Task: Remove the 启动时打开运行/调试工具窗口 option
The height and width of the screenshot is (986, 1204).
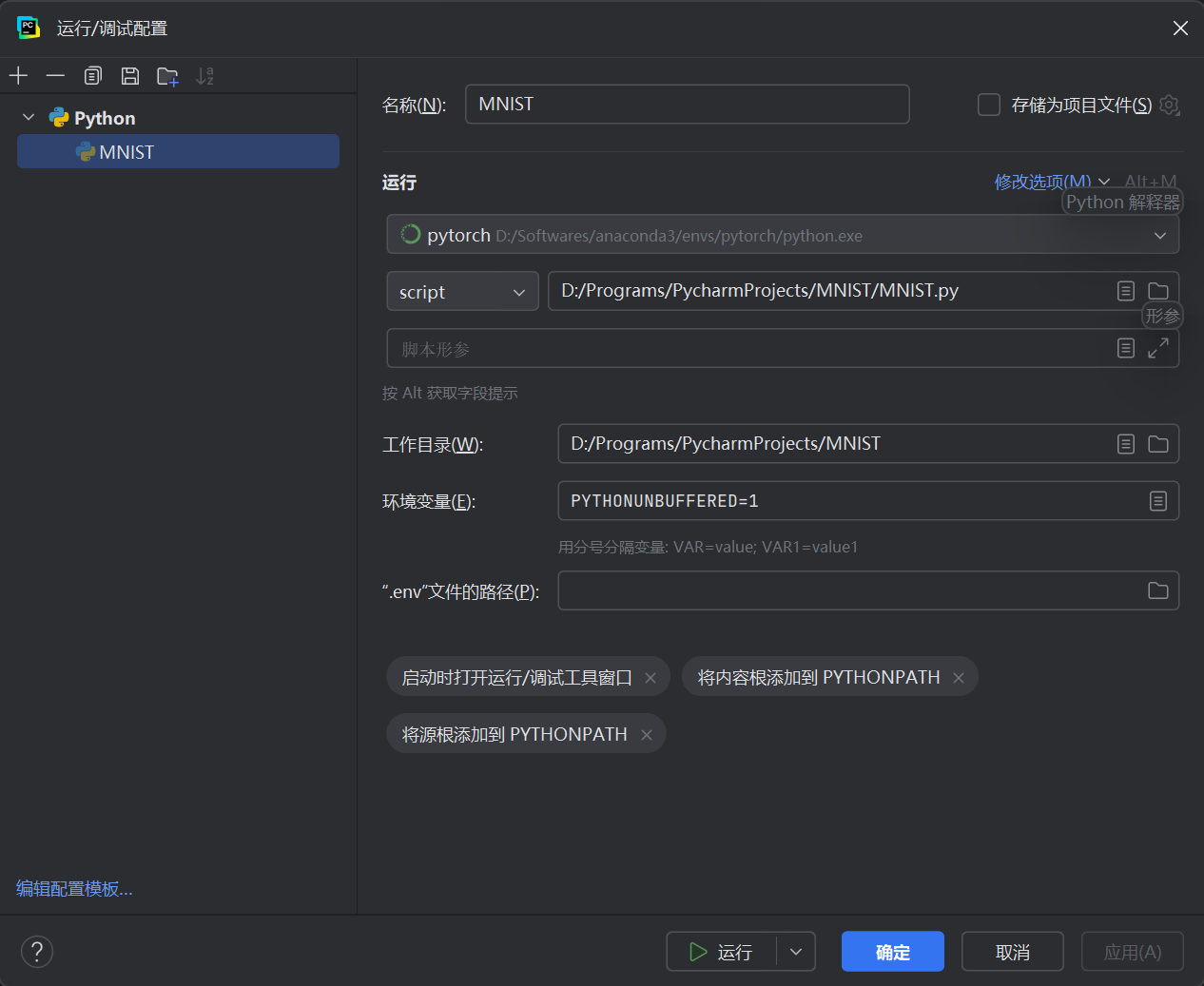Action: (x=650, y=677)
